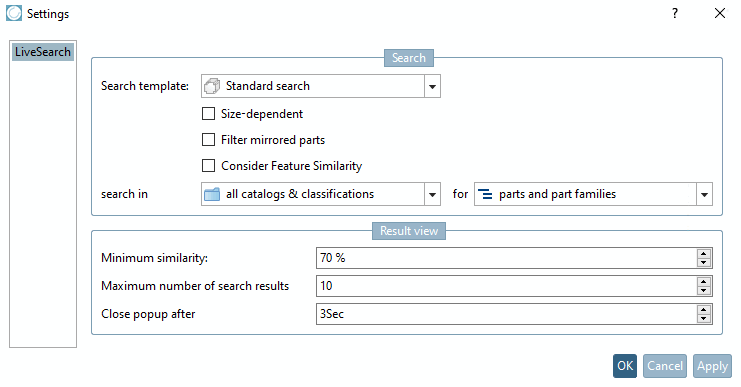Click the Standard search cube icon
741x387 pixels.
(x=212, y=86)
